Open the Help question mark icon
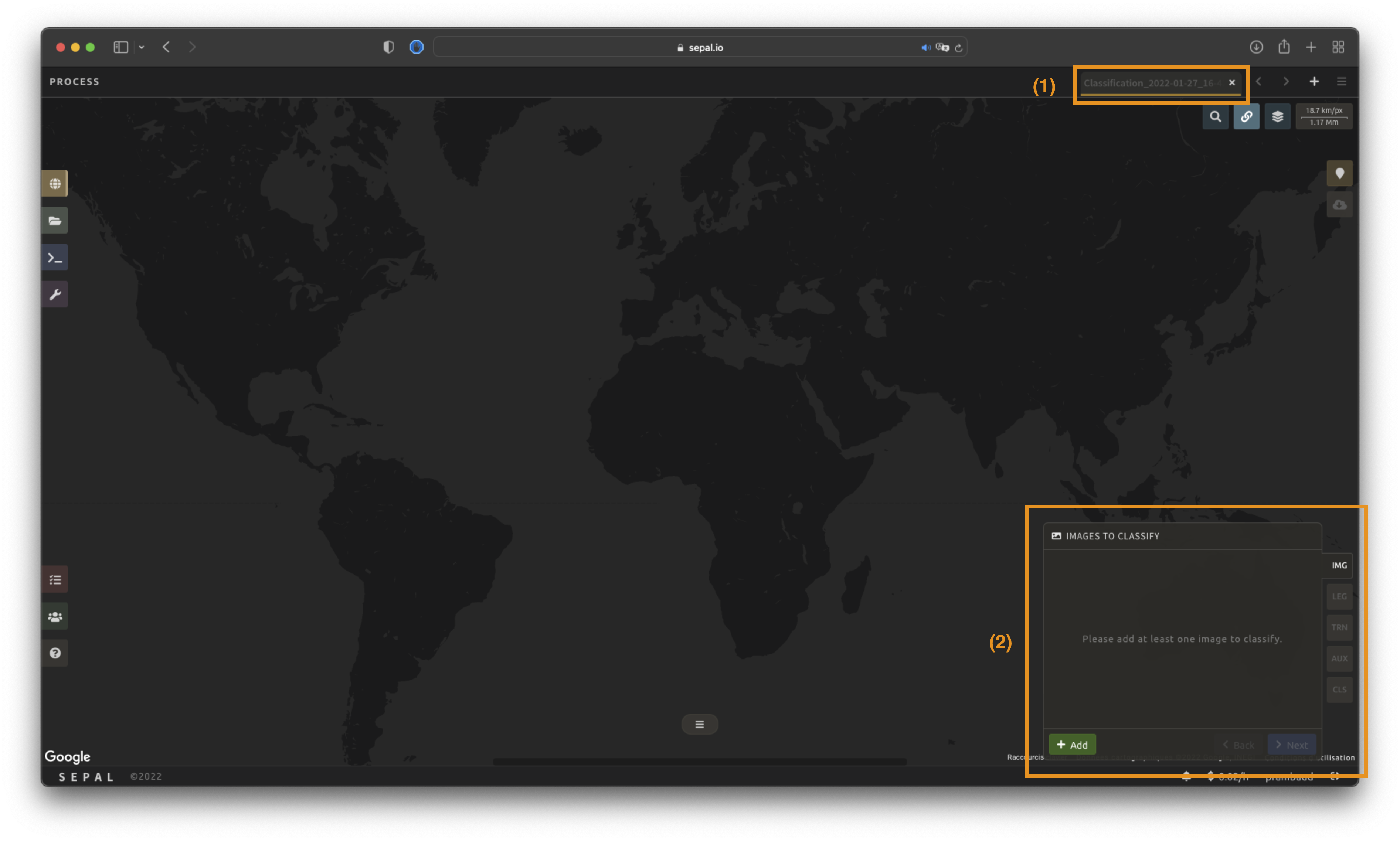This screenshot has width=1400, height=841. tap(55, 653)
